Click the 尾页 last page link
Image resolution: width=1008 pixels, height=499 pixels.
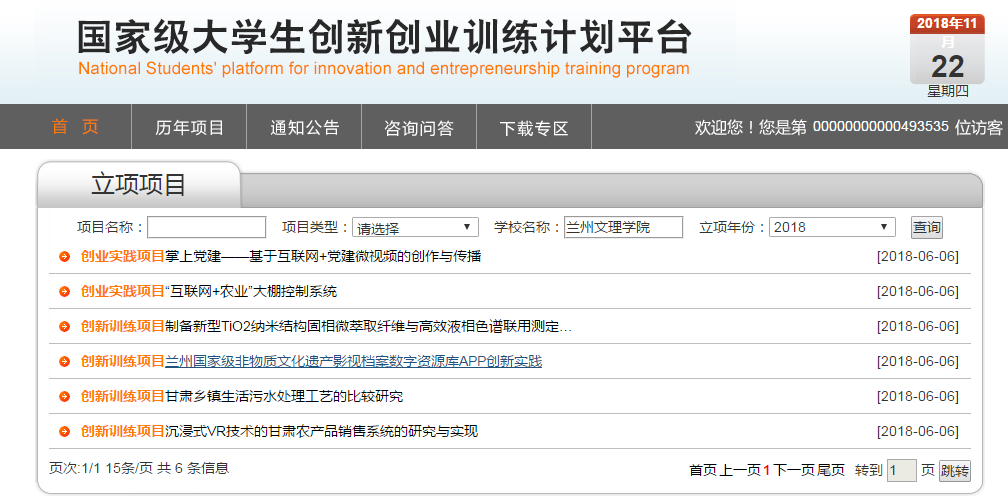831,470
